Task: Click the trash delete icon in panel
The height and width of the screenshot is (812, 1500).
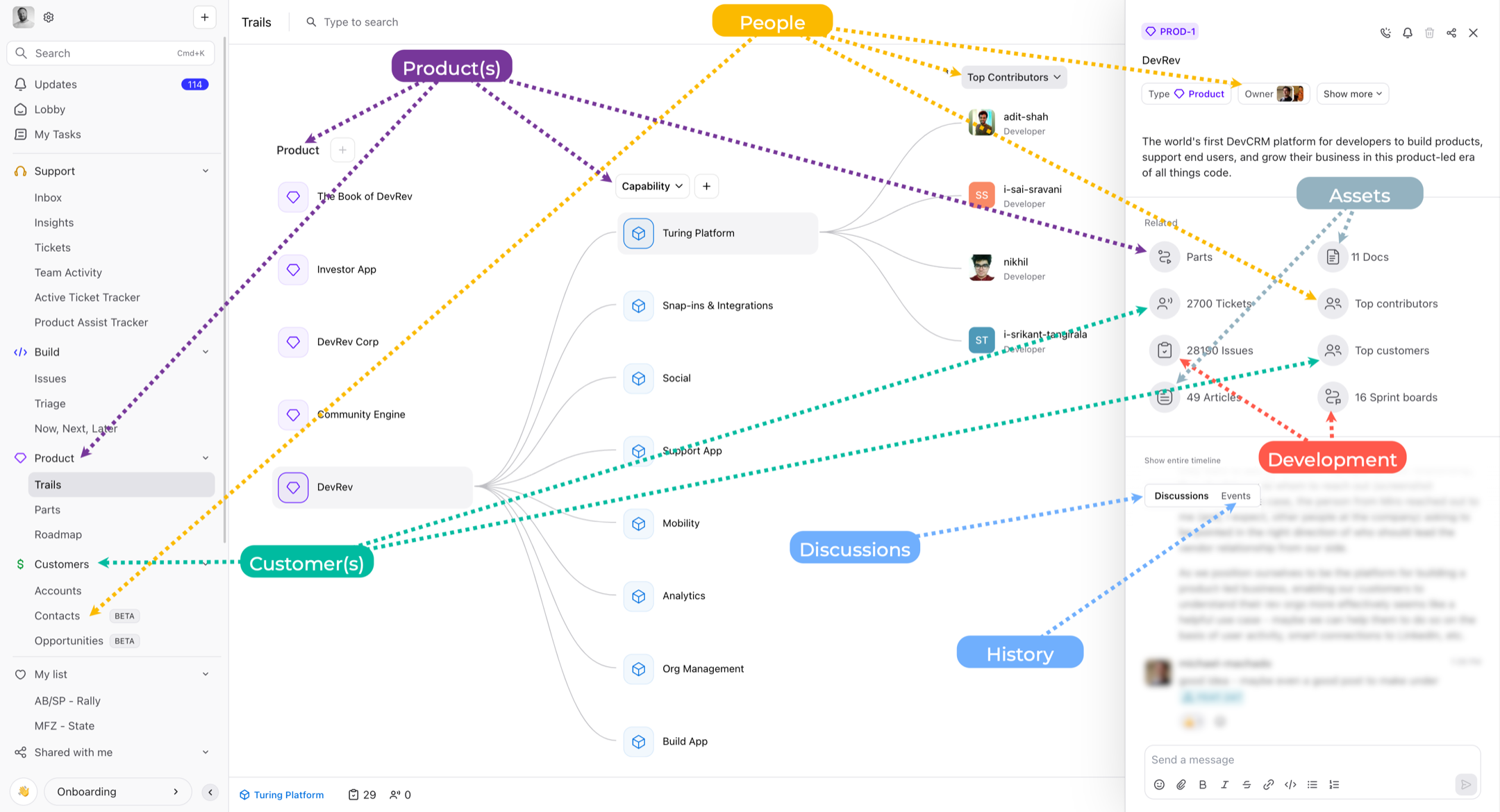Action: (1429, 33)
